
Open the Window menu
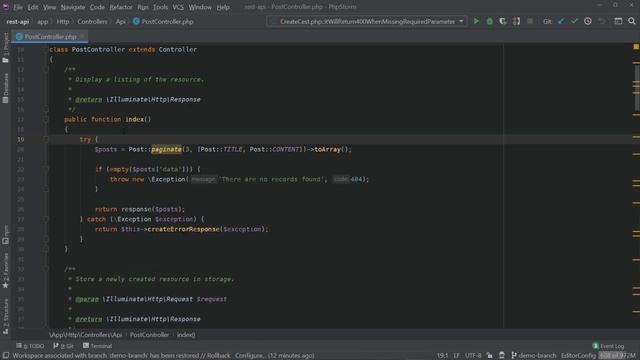tap(200, 7)
